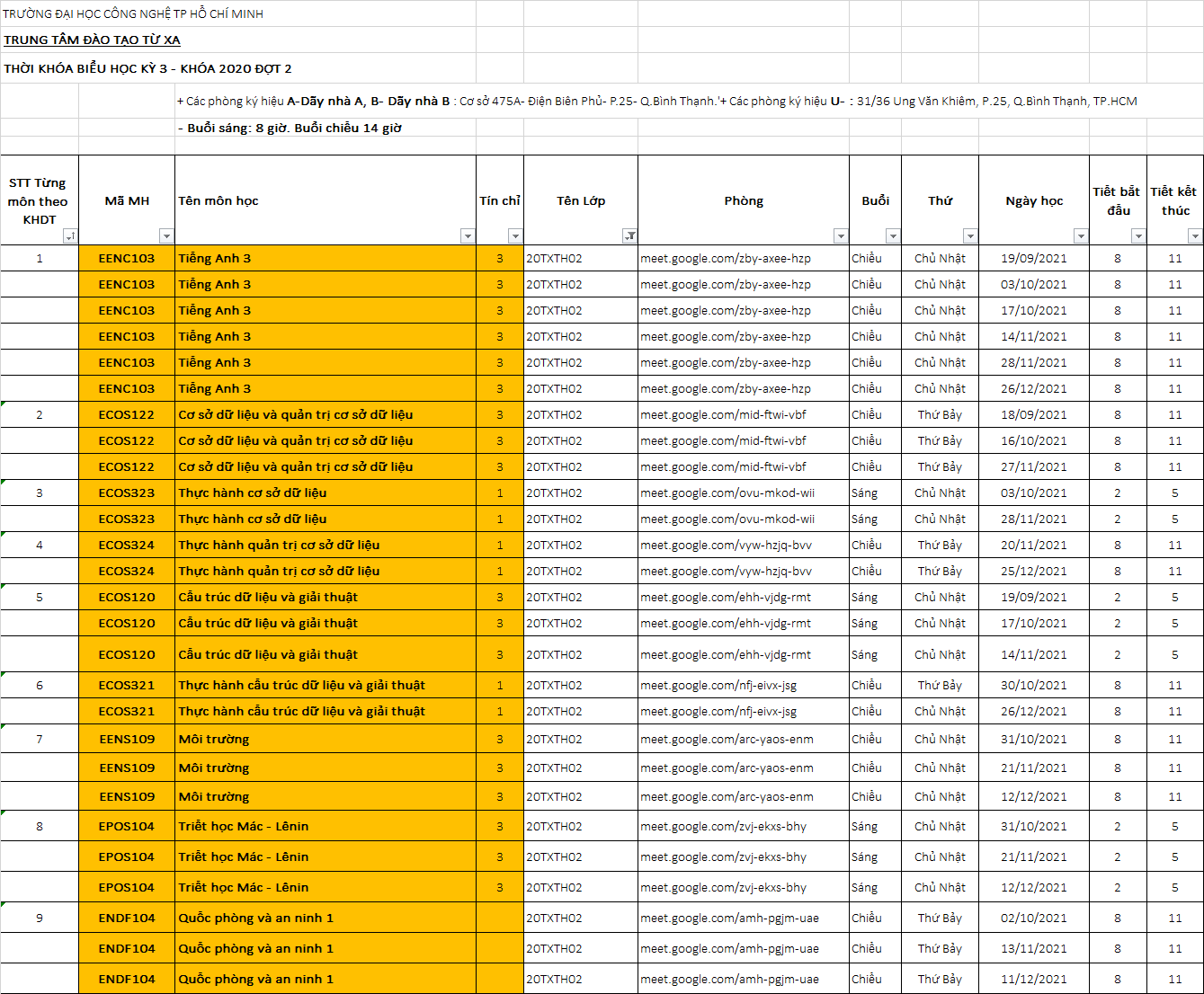Select THỜI KHÓA BIỂU HỌC KỲ 3 title cell

coord(147,68)
